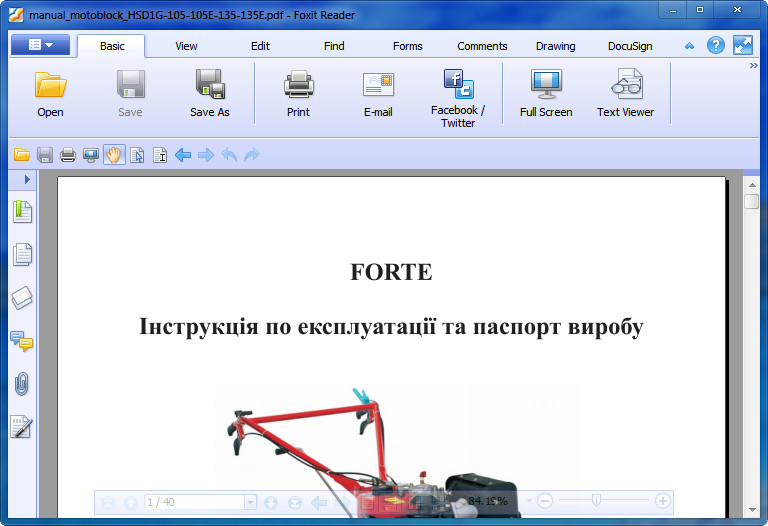Activate the Select Text cursor tool
Screen dimensions: 768x526
click(160, 155)
